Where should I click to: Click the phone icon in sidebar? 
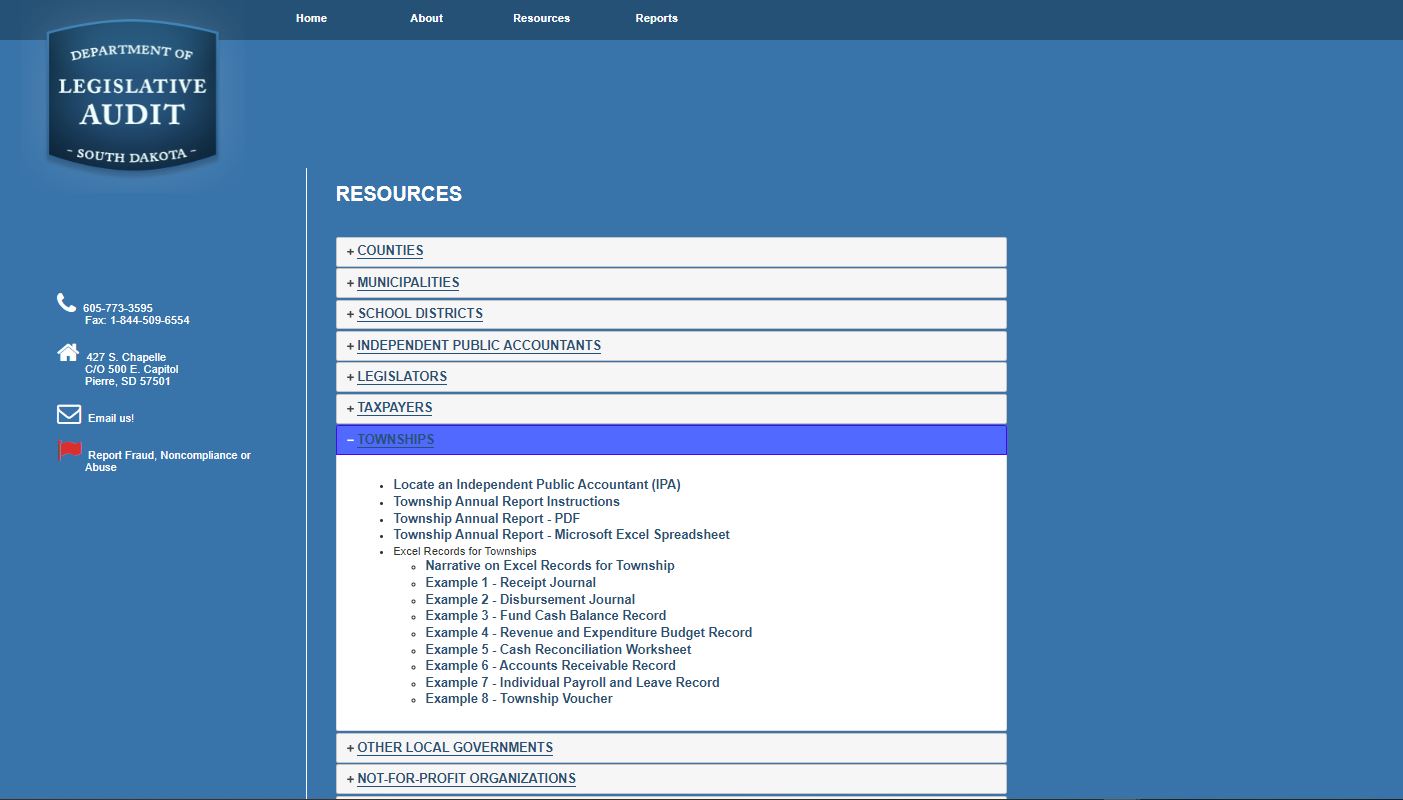[66, 302]
